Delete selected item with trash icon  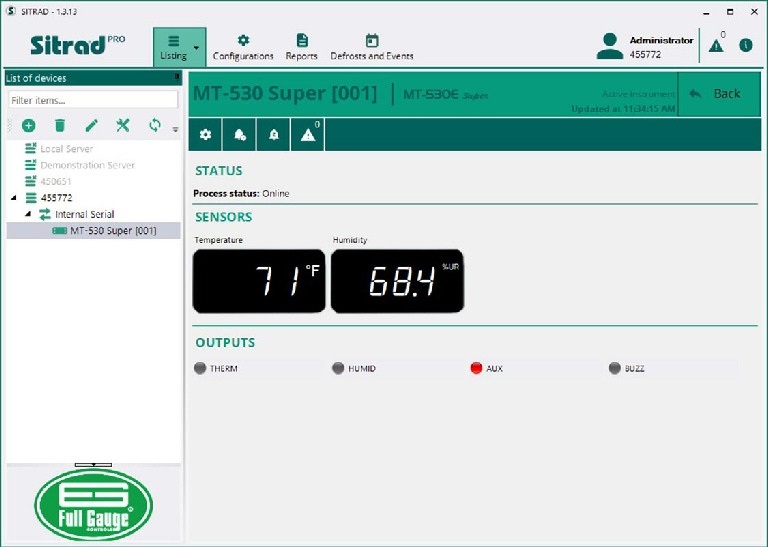tap(60, 126)
